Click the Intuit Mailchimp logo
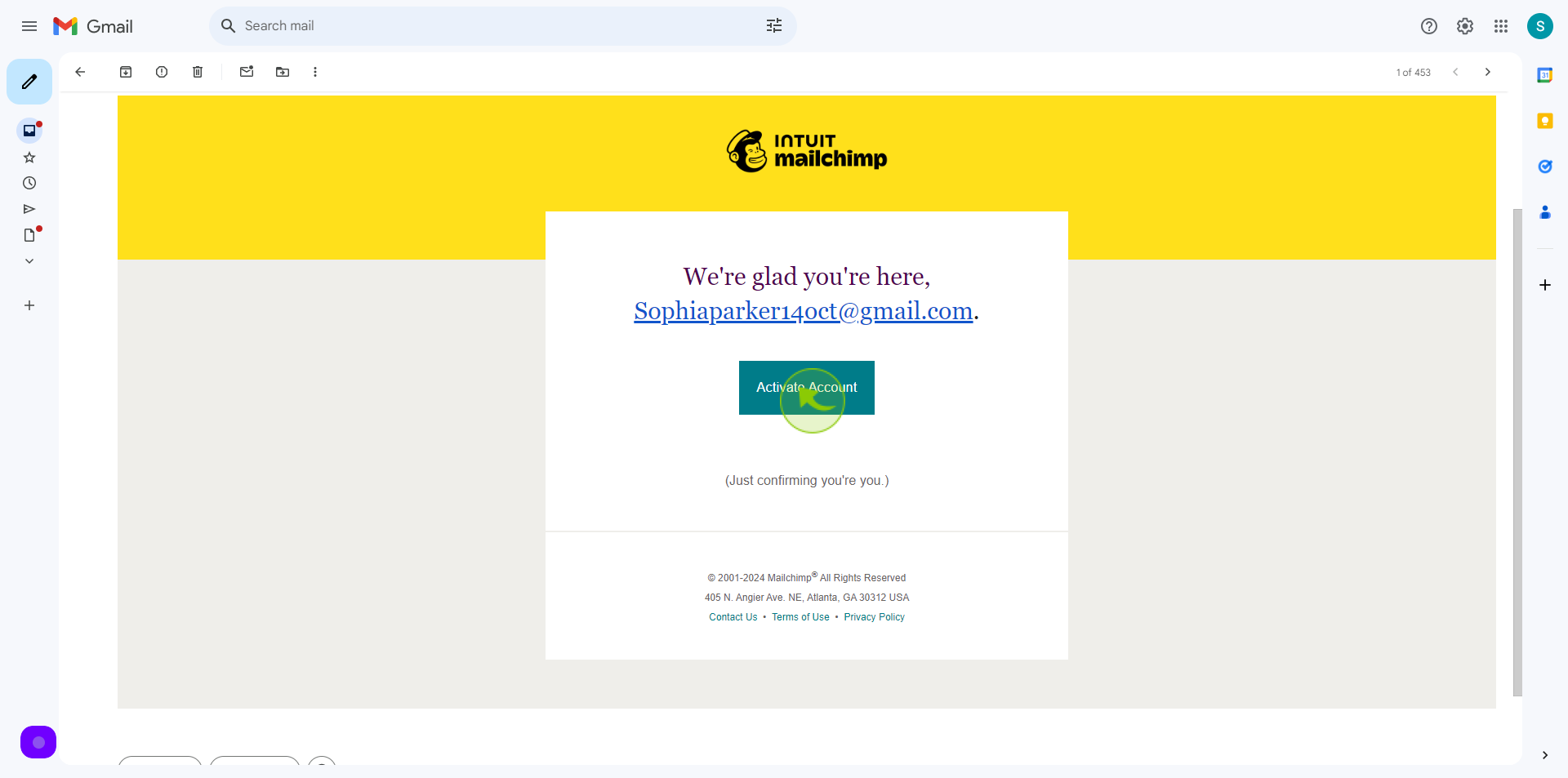Image resolution: width=1568 pixels, height=778 pixels. [x=807, y=151]
